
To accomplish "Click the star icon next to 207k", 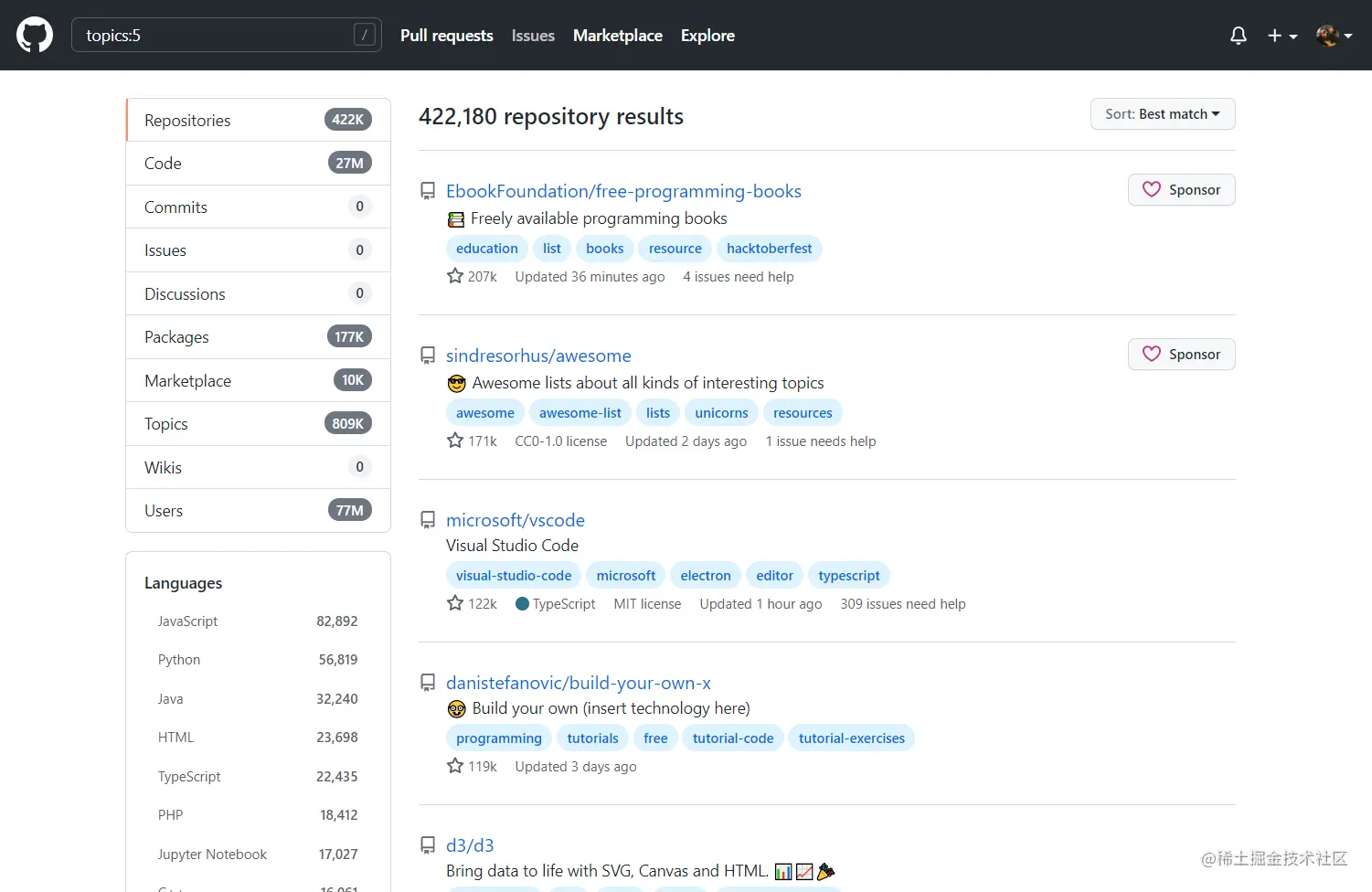I will pyautogui.click(x=455, y=276).
